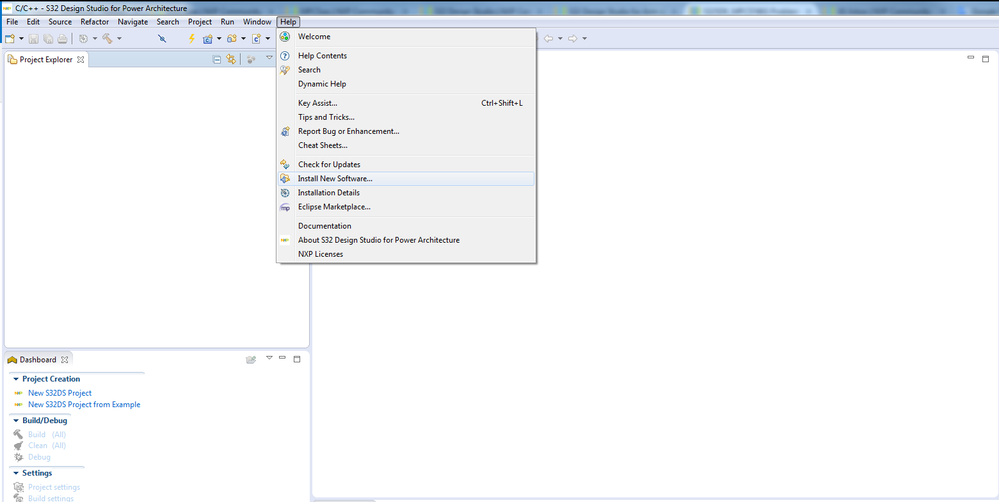Choose Install New Software... menu entry
Screen dimensions: 999x502
click(406, 178)
